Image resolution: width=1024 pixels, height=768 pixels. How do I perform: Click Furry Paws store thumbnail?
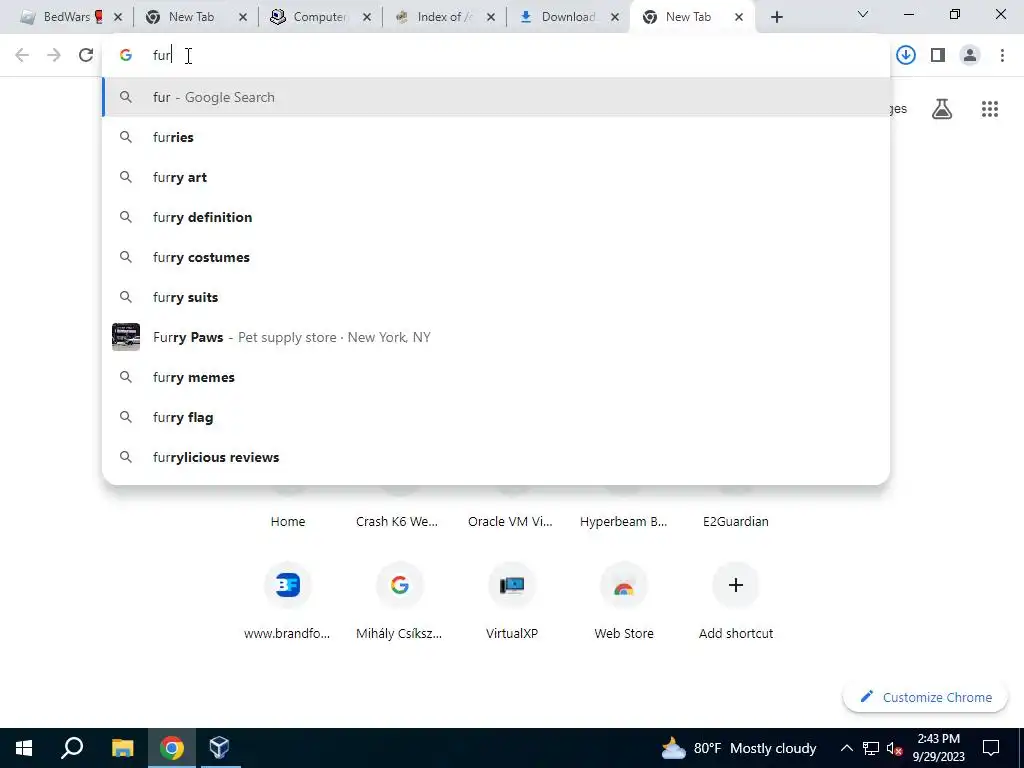tap(126, 337)
